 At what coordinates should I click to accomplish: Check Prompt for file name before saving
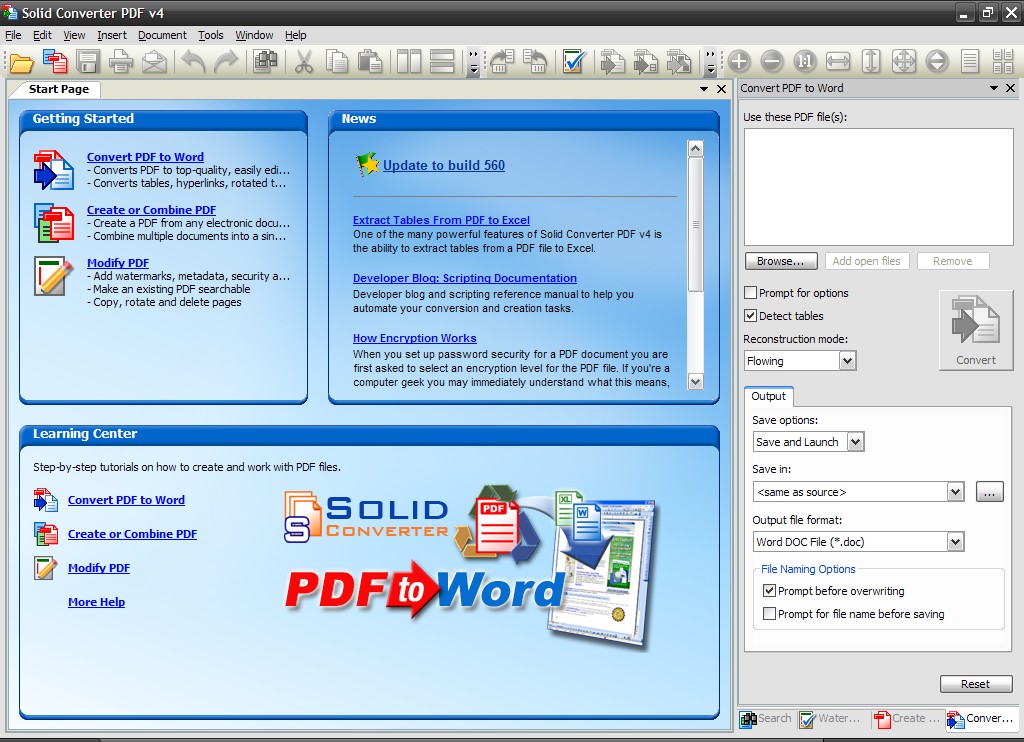pos(769,614)
